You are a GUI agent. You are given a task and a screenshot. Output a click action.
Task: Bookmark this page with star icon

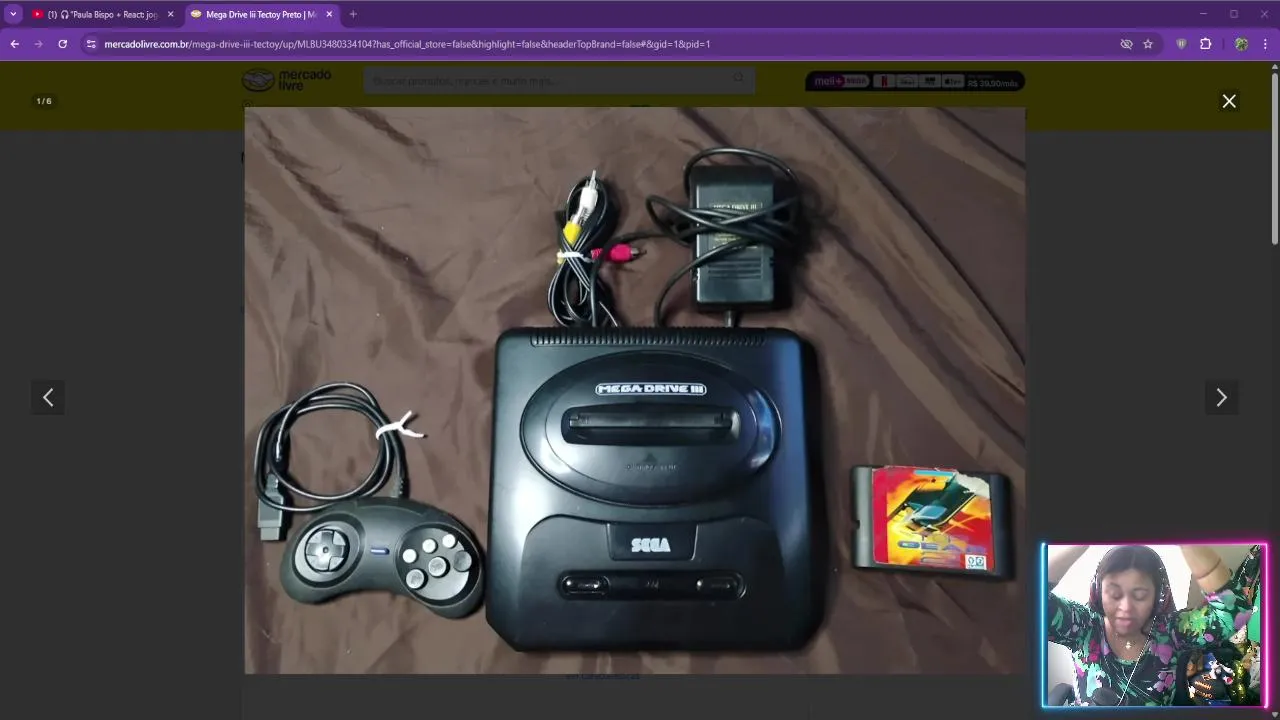pyautogui.click(x=1148, y=44)
